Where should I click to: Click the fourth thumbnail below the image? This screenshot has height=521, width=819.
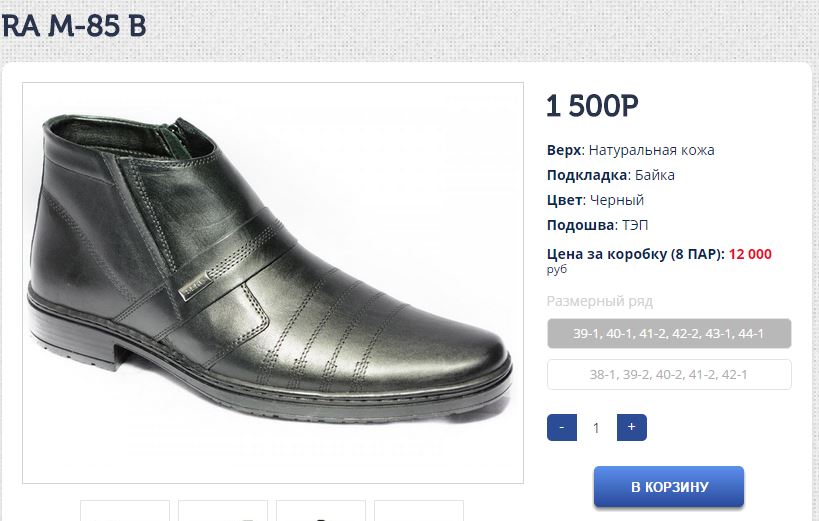click(x=419, y=511)
